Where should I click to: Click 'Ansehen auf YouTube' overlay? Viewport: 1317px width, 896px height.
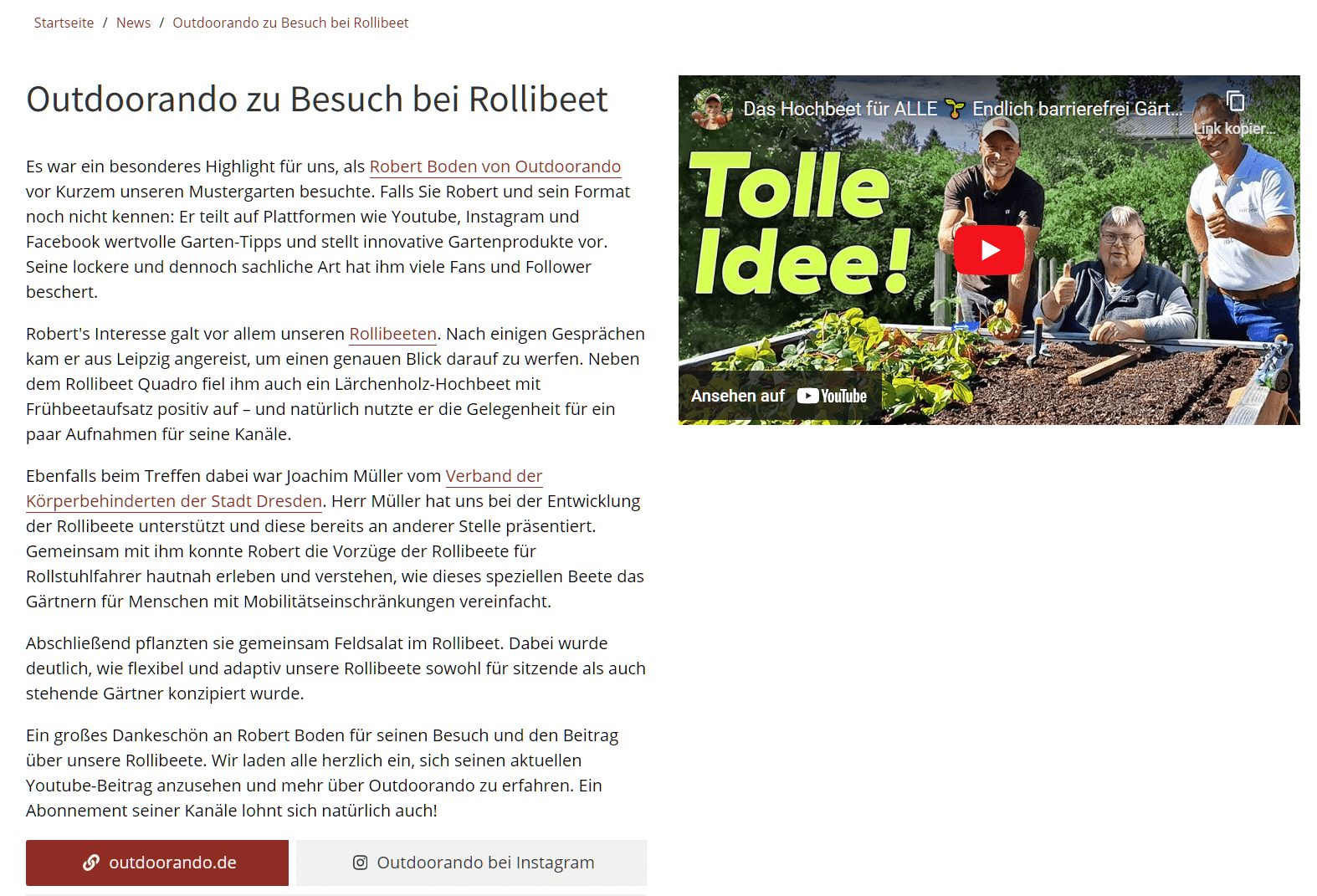click(x=780, y=396)
